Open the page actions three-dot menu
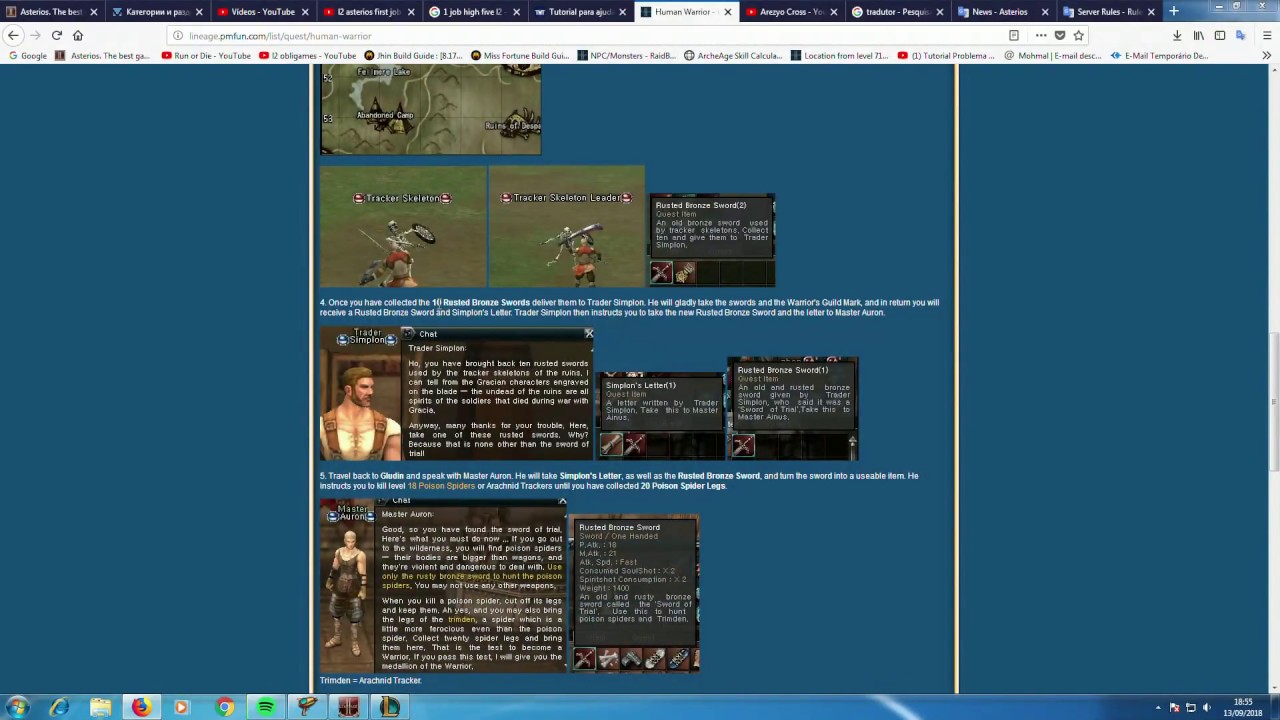The image size is (1280, 720). (1040, 35)
